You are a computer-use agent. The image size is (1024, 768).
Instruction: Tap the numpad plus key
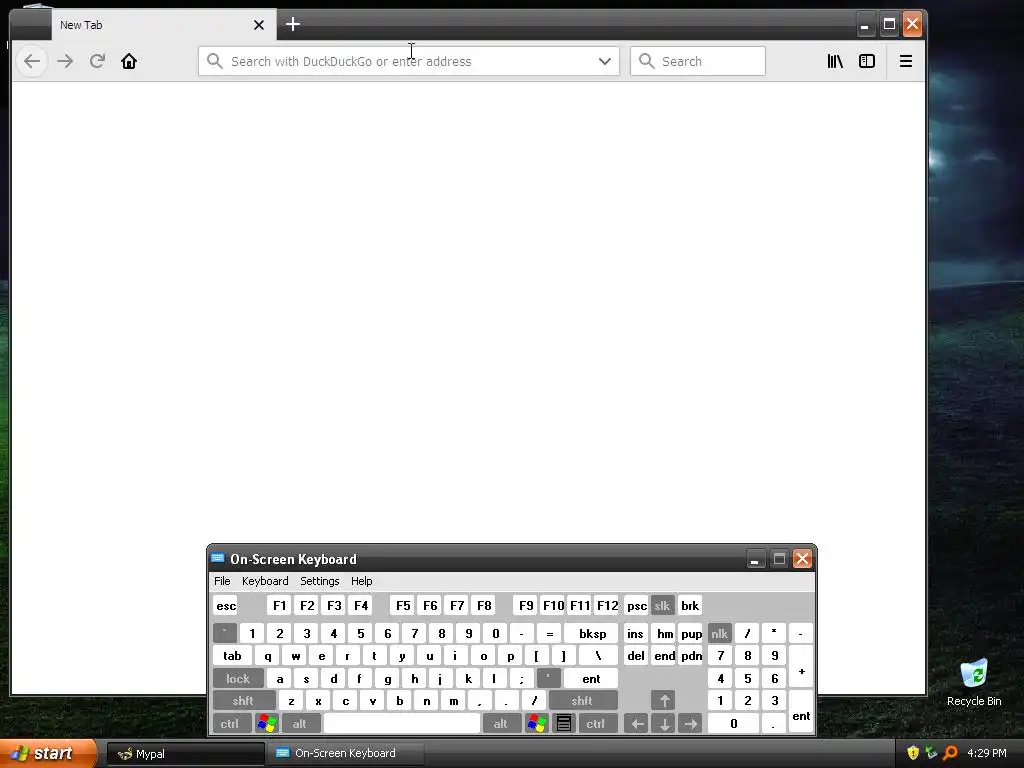[x=801, y=667]
